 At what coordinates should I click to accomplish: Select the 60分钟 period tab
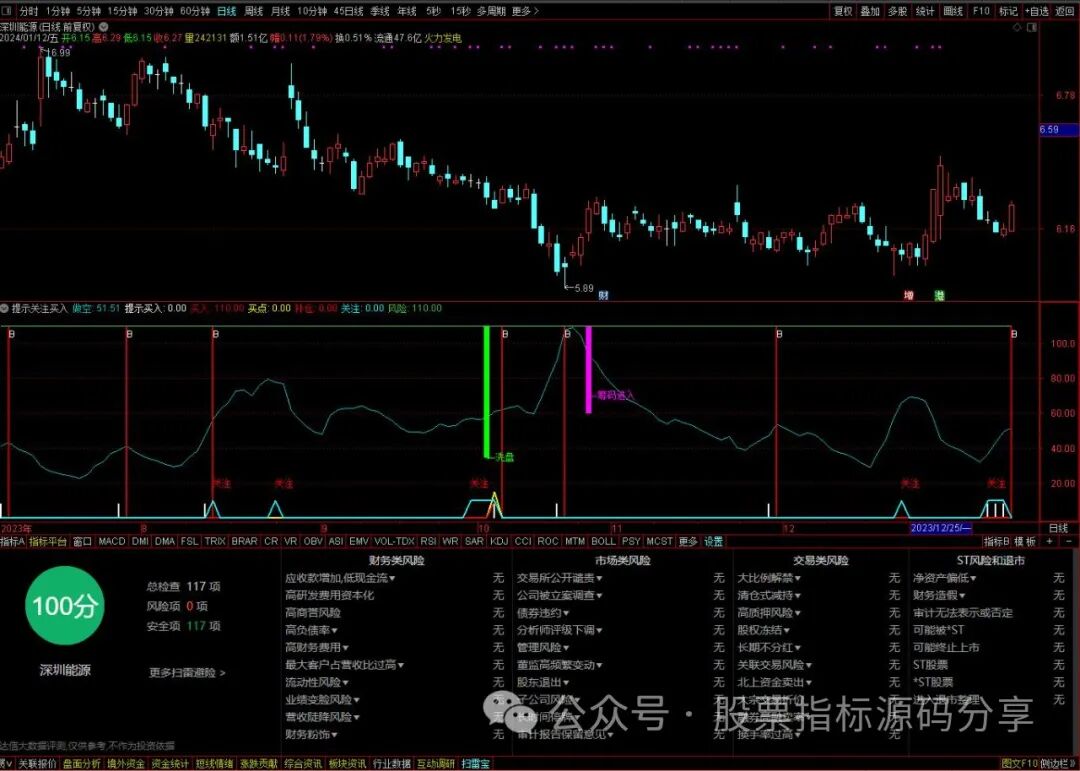coord(195,11)
